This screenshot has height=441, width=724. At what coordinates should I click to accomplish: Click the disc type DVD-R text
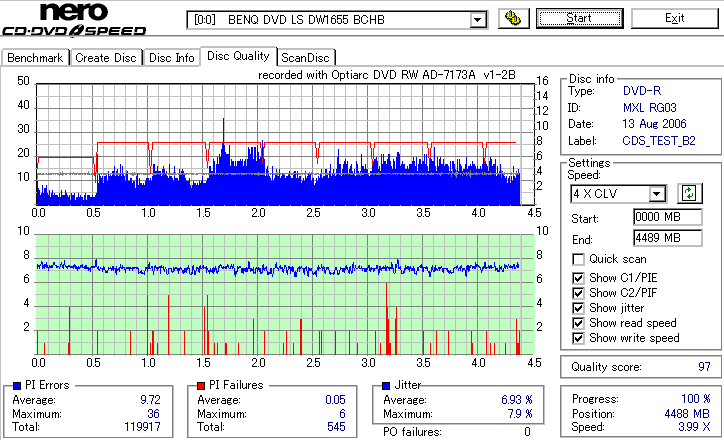642,91
